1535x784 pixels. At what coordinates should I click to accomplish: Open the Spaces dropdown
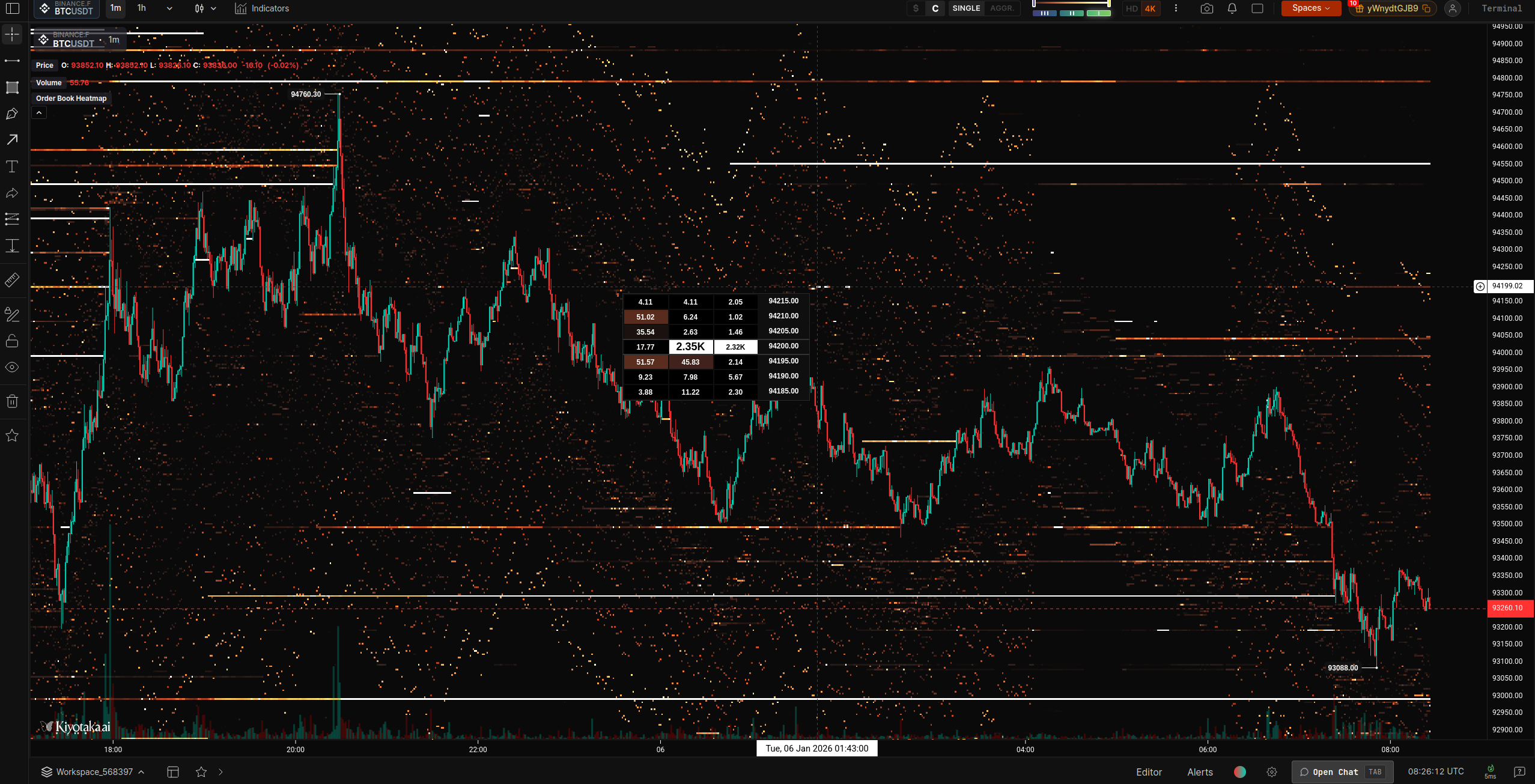[x=1311, y=8]
